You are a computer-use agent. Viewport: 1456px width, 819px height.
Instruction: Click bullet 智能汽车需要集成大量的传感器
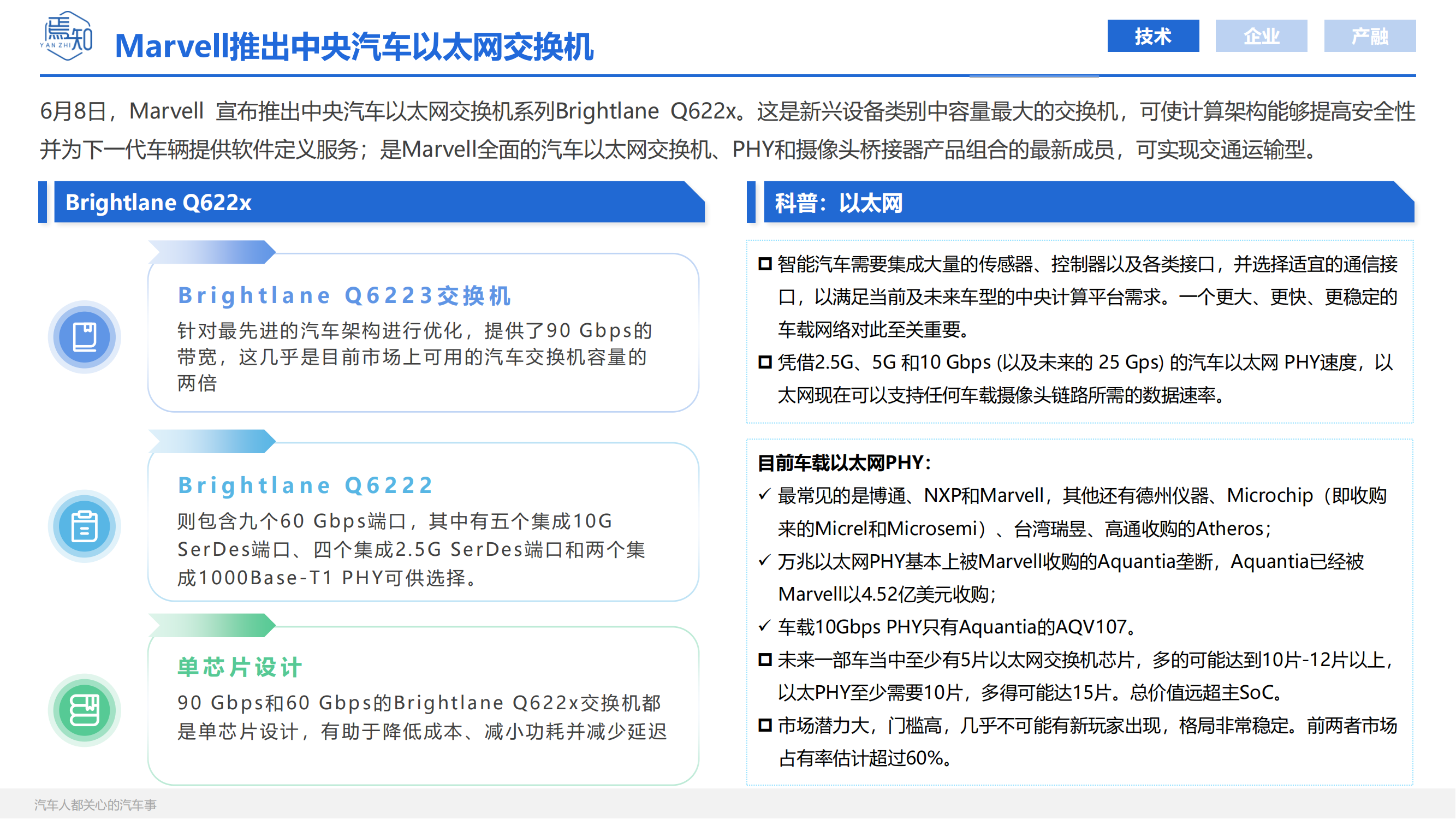(1087, 296)
